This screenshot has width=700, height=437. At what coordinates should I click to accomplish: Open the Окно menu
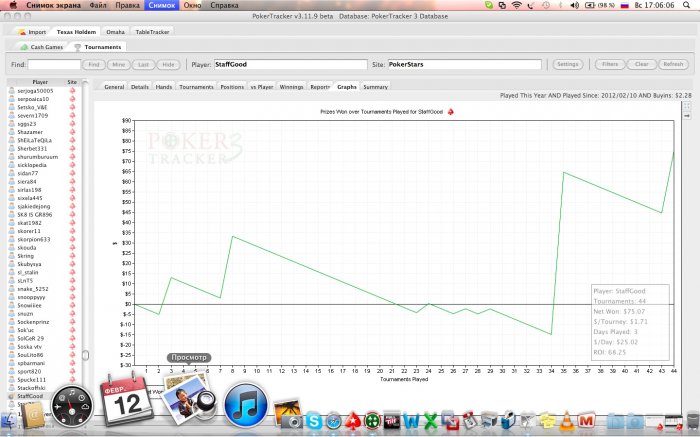click(192, 5)
